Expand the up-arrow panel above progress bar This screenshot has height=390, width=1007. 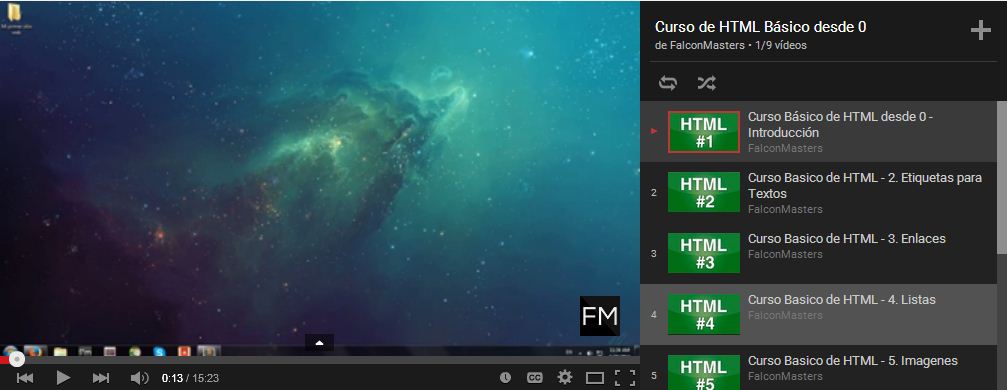(319, 343)
